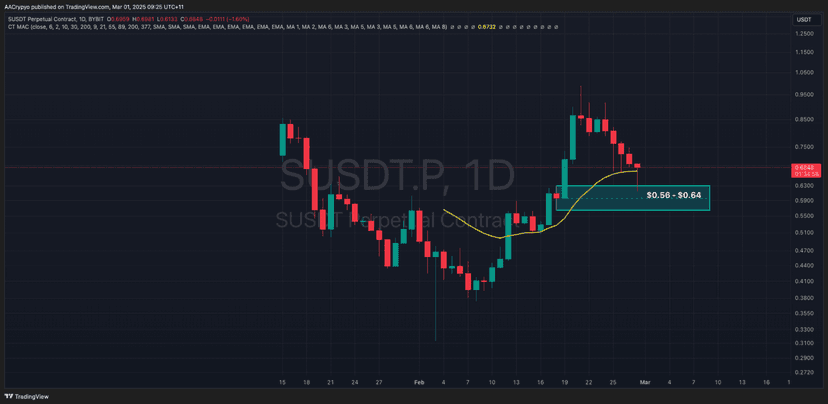Screen dimensions: 828x404
Task: Click the 1.2500 price axis label
Action: click(x=804, y=33)
